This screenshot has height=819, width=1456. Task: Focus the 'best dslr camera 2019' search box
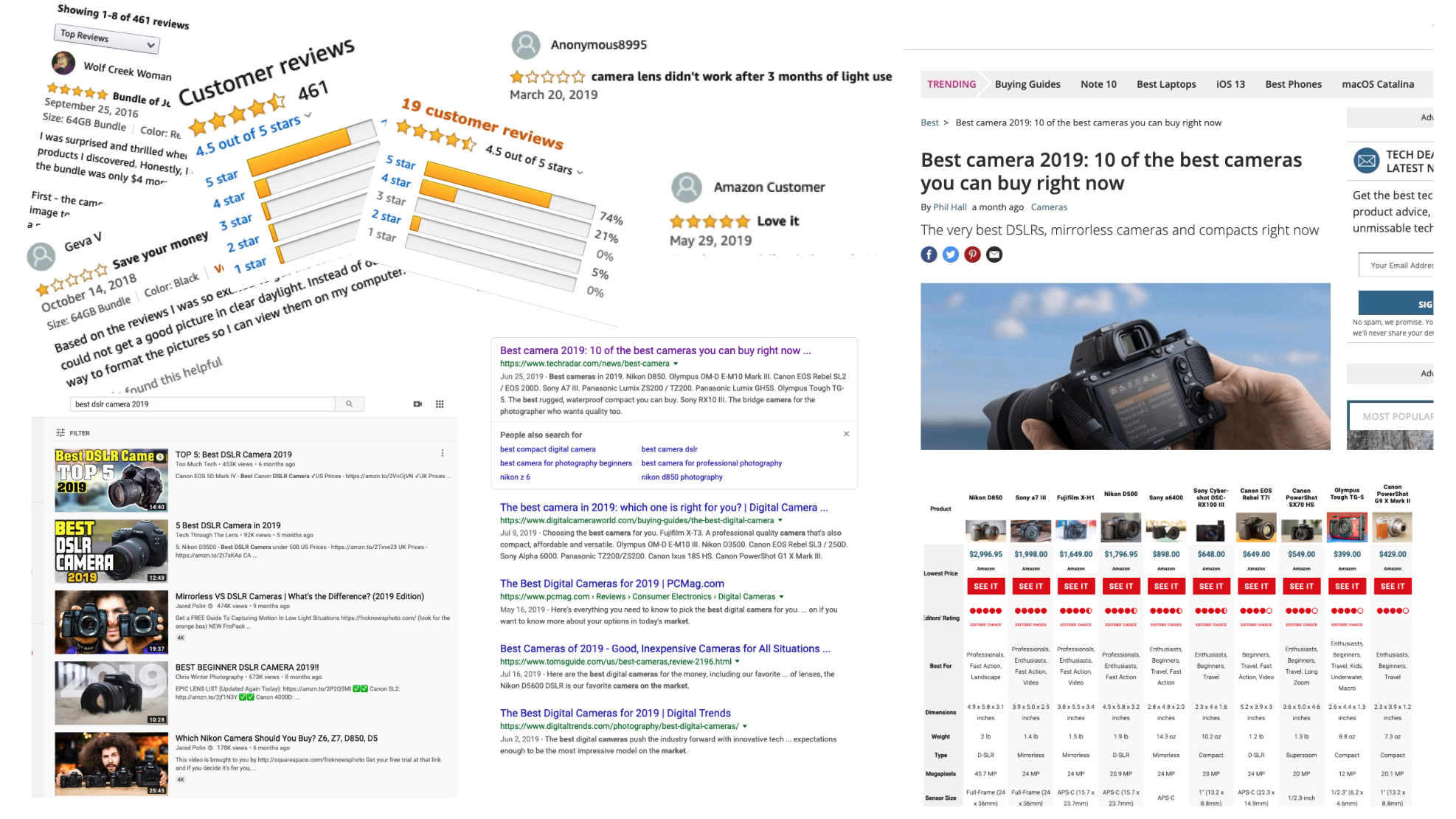203,404
